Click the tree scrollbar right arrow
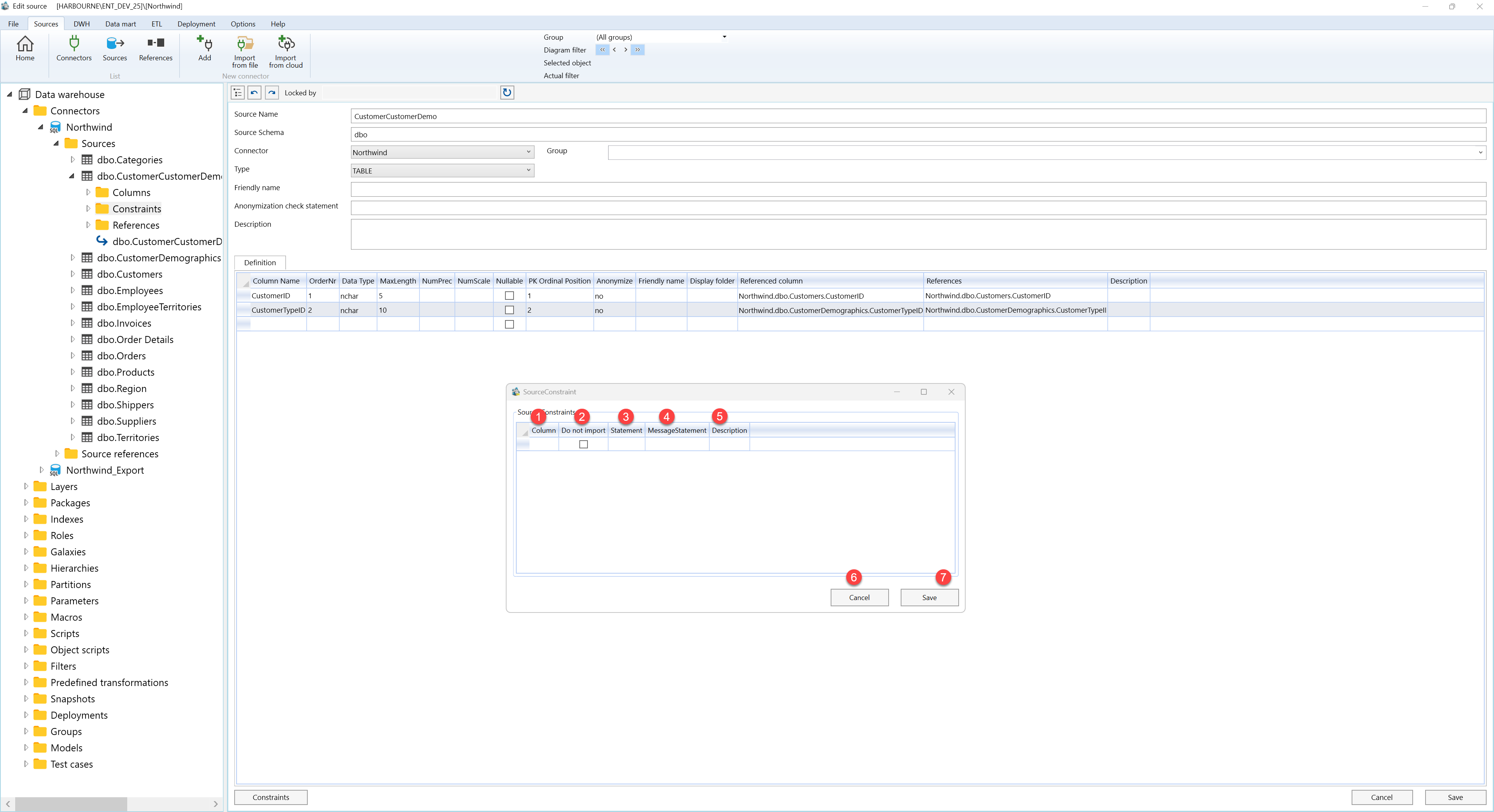 click(x=216, y=804)
